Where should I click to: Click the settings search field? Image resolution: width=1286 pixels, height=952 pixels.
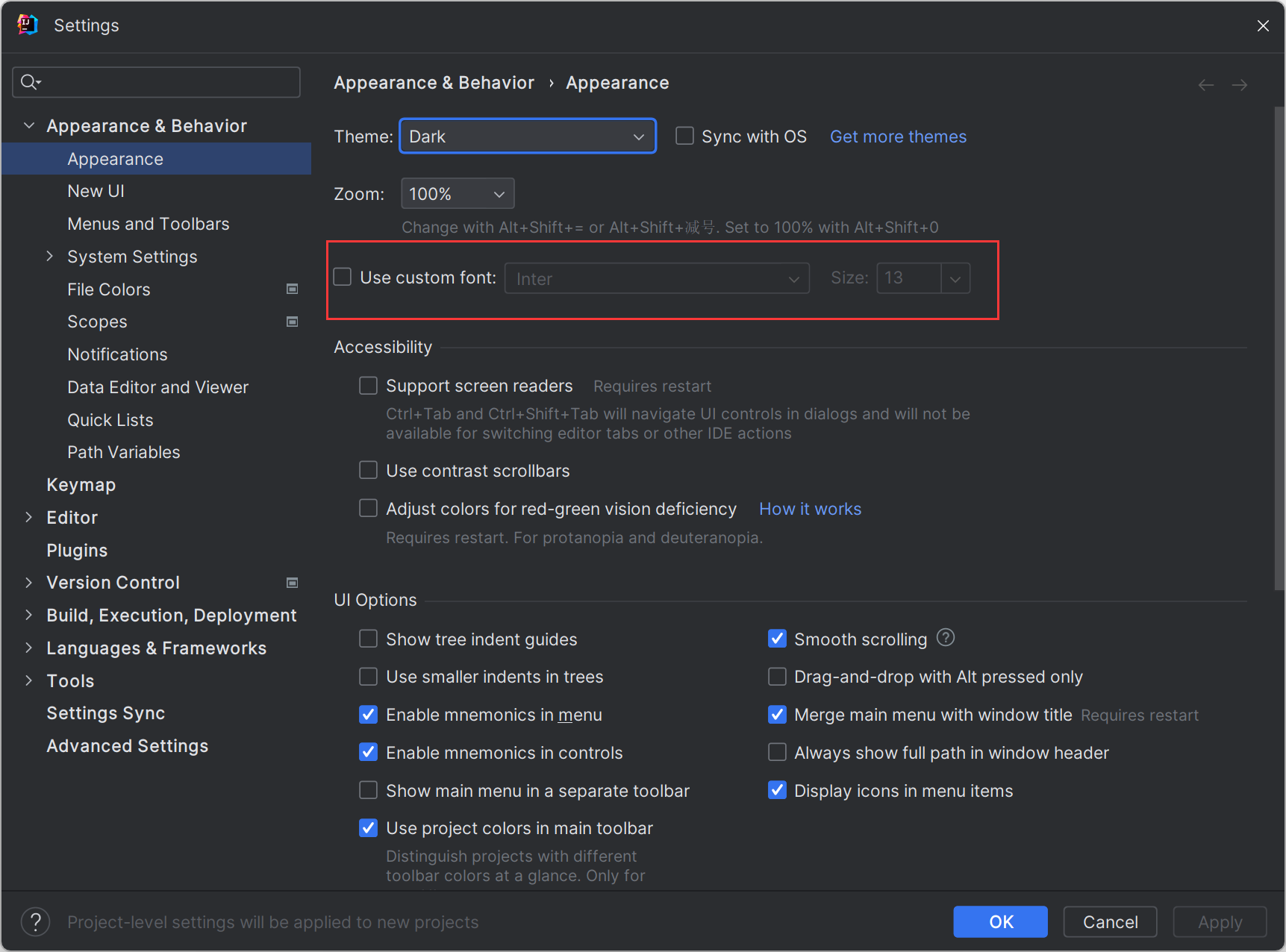(157, 82)
